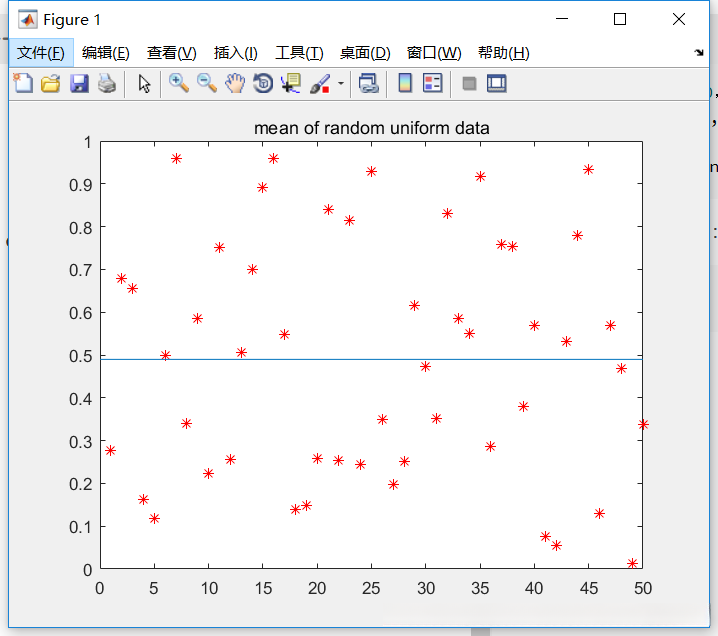Open a file with the folder icon
Image resolution: width=718 pixels, height=636 pixels.
(51, 84)
